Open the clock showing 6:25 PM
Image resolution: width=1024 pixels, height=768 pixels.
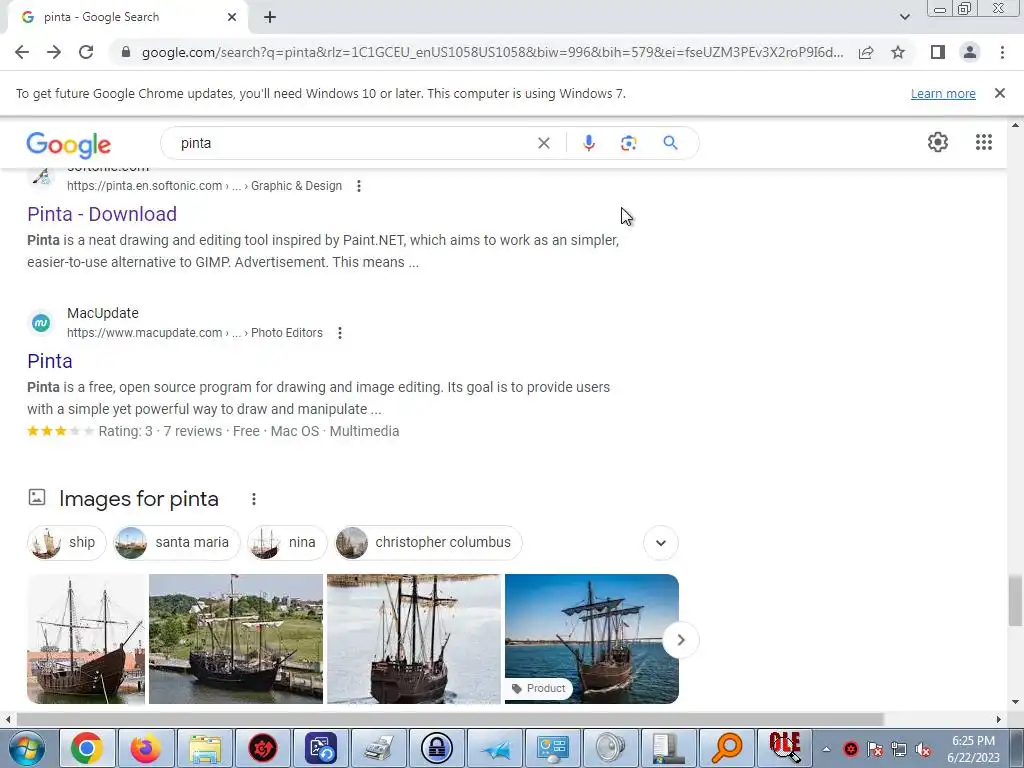coord(973,749)
